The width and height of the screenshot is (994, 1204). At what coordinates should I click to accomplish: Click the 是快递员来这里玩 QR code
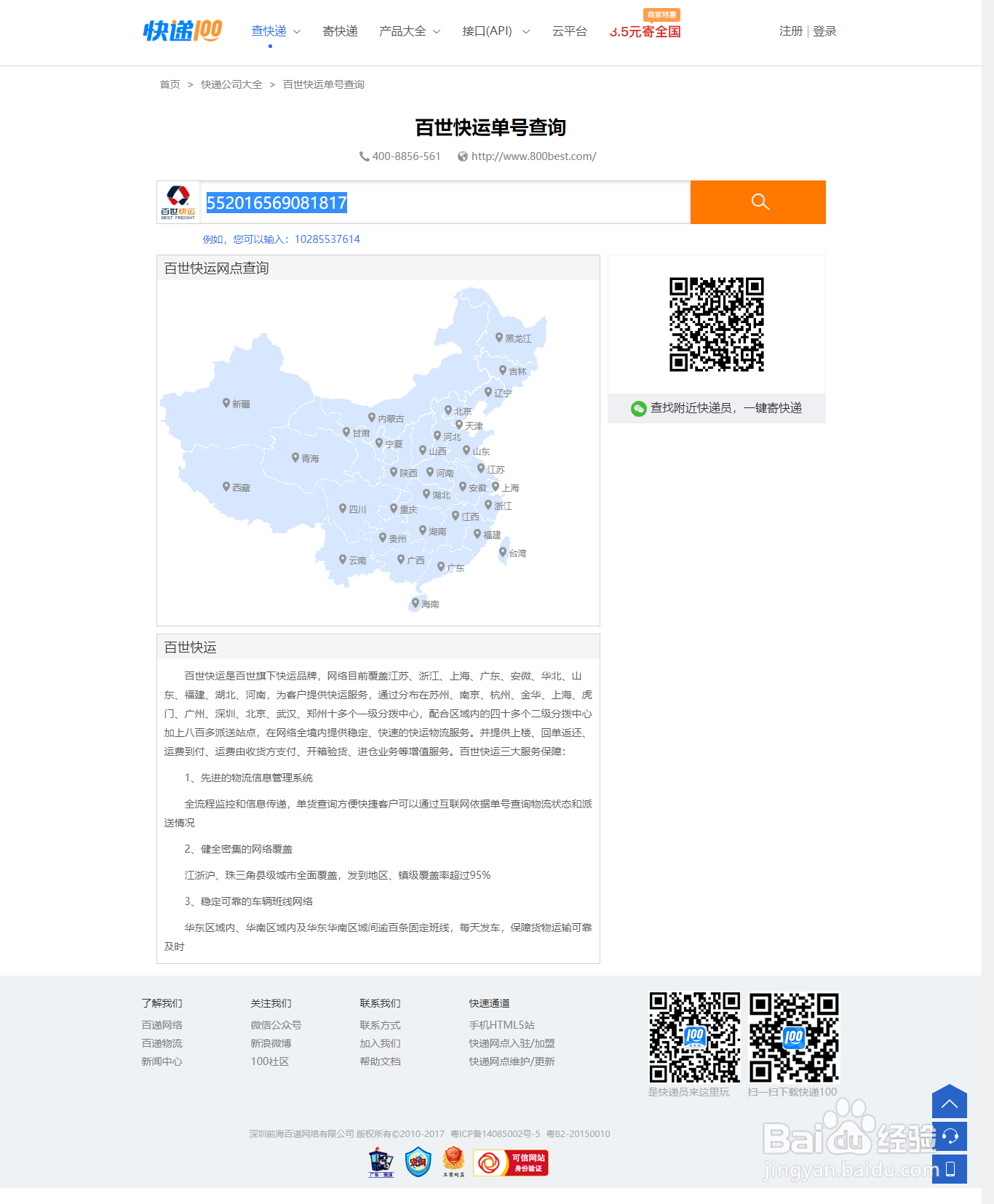click(x=695, y=1037)
